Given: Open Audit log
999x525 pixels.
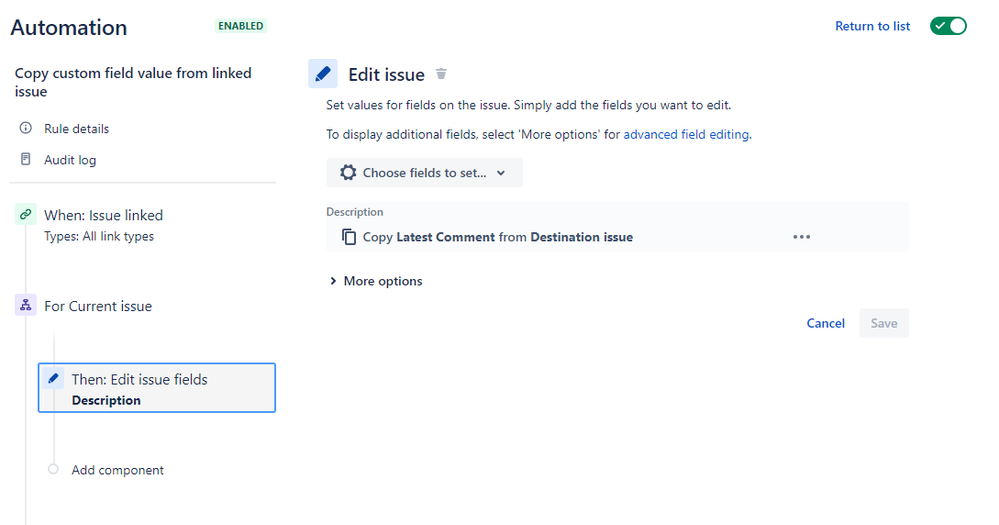Looking at the screenshot, I should point(70,160).
